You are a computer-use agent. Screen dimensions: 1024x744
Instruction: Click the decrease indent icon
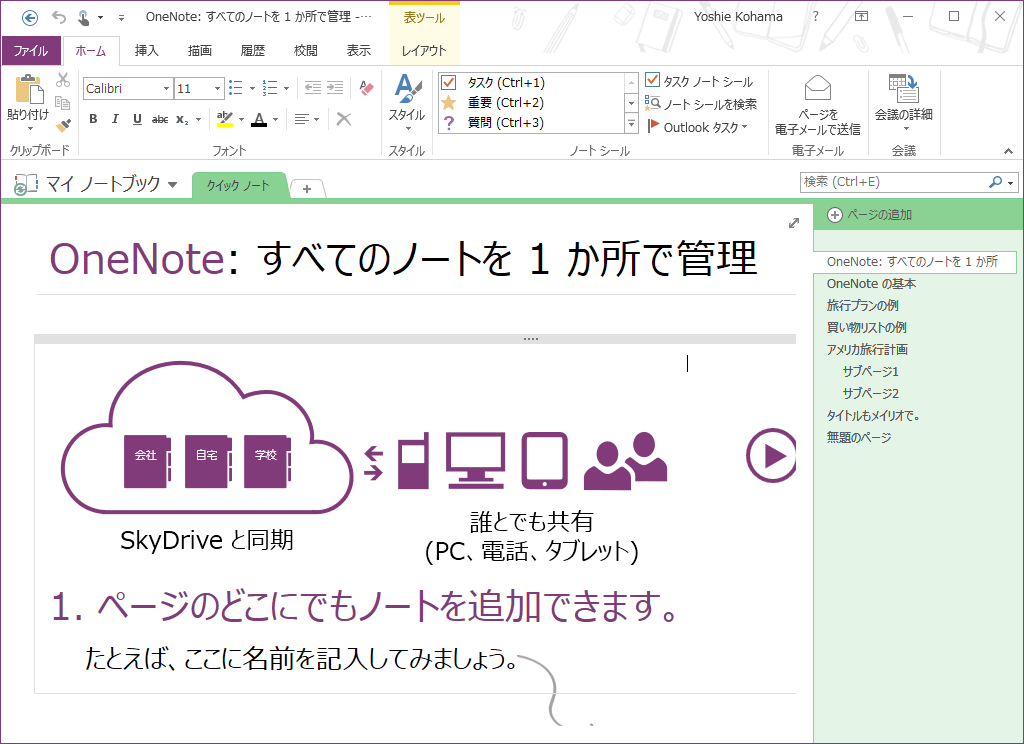[x=313, y=88]
